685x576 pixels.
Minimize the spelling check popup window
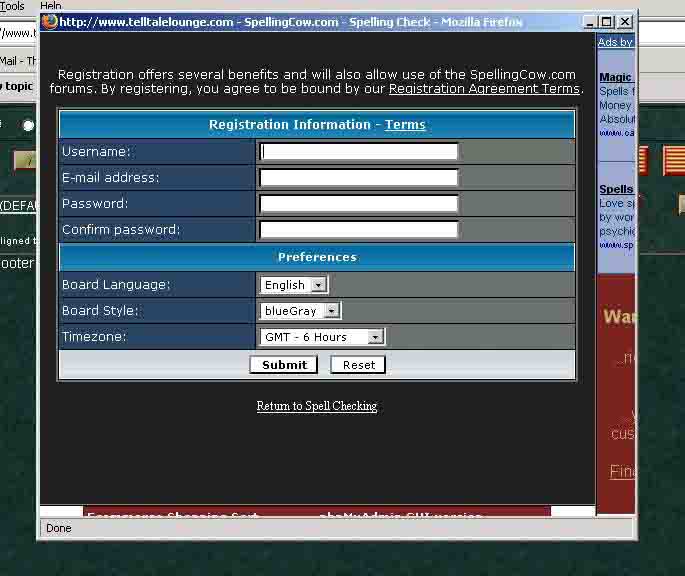coord(589,22)
